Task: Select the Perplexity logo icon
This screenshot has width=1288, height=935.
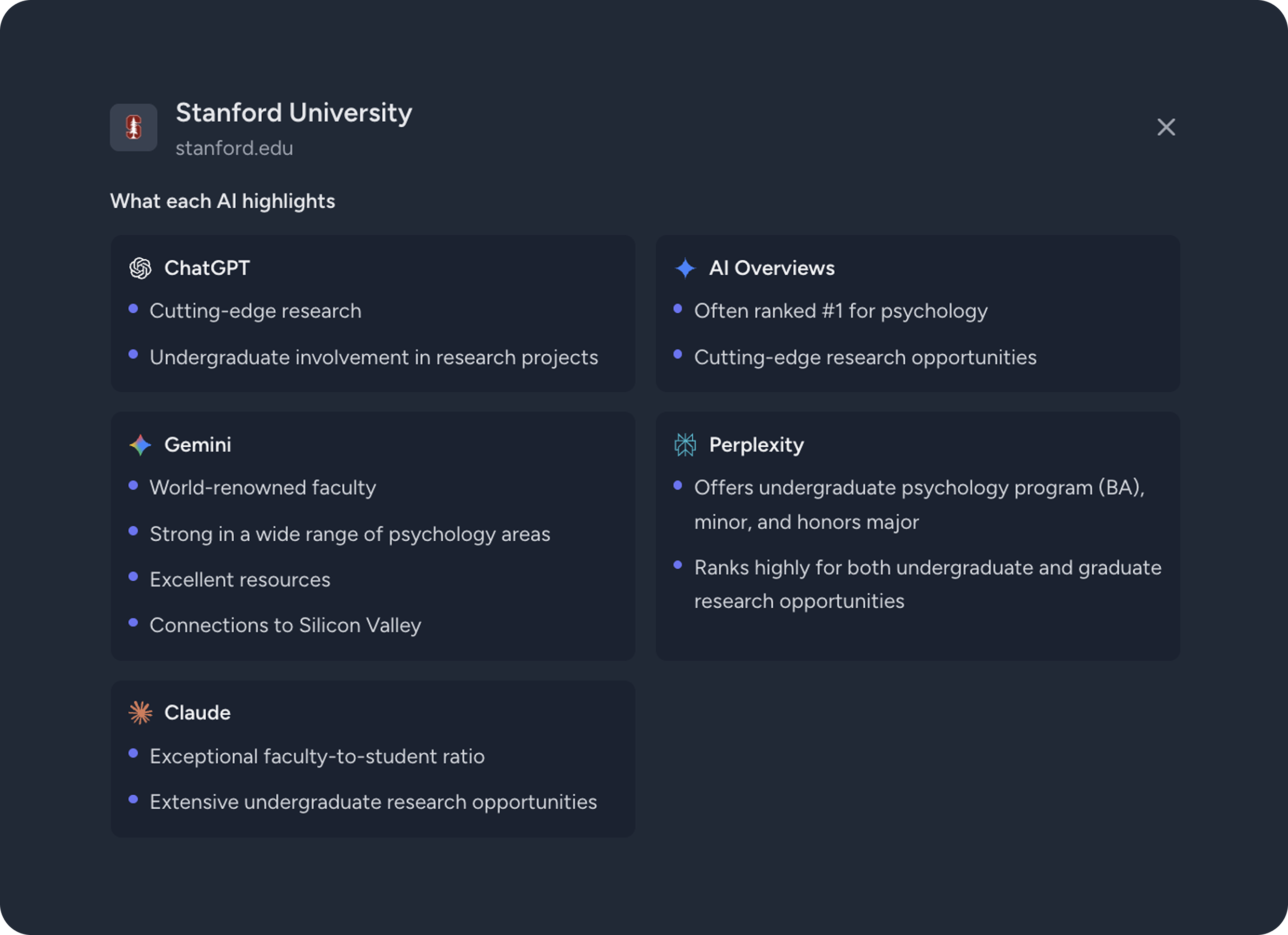Action: coord(685,445)
